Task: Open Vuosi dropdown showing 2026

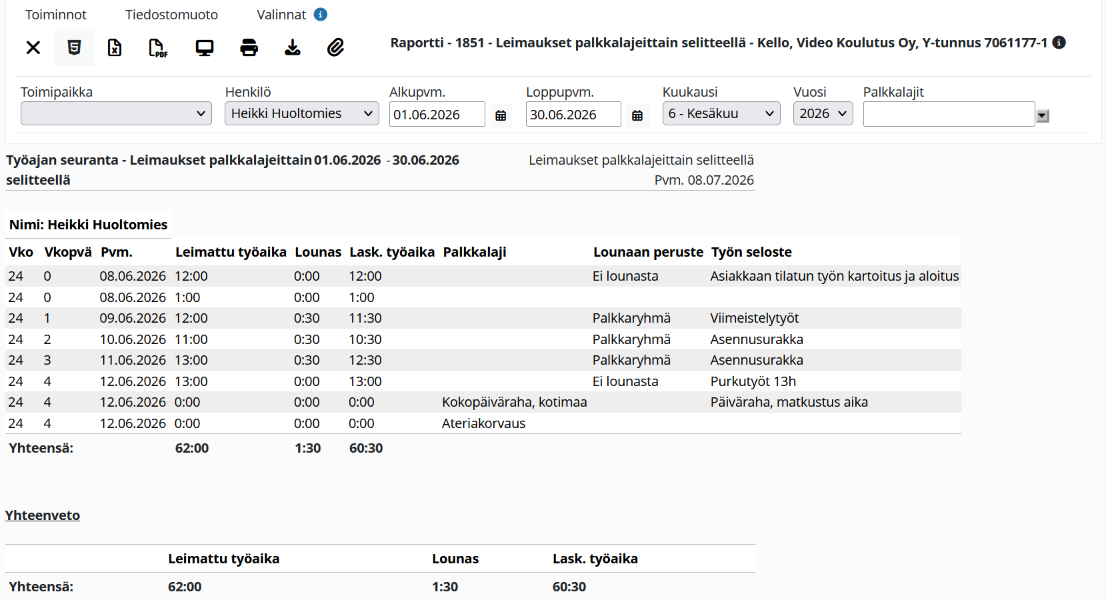Action: [x=822, y=114]
